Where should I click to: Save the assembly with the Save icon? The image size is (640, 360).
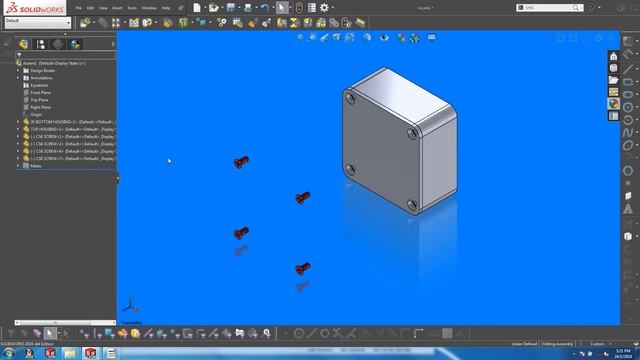tap(231, 7)
